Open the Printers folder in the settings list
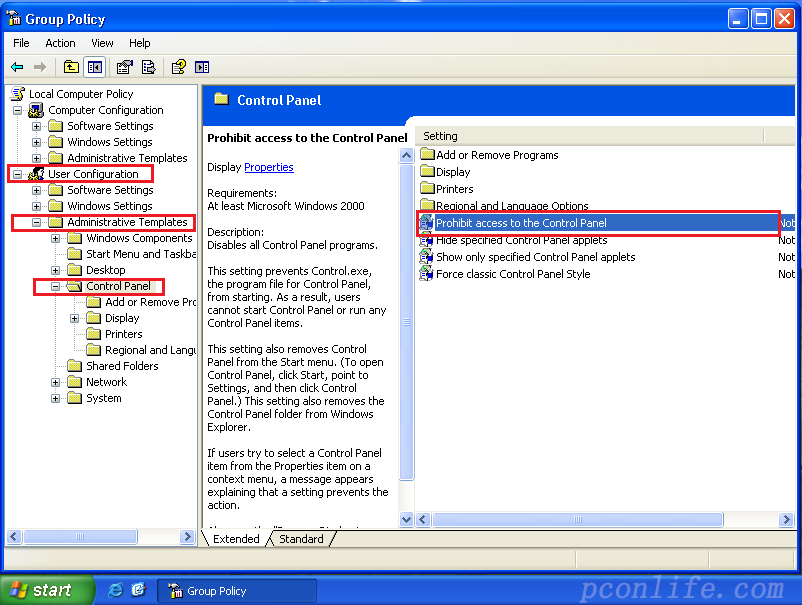This screenshot has width=802, height=605. coord(454,189)
